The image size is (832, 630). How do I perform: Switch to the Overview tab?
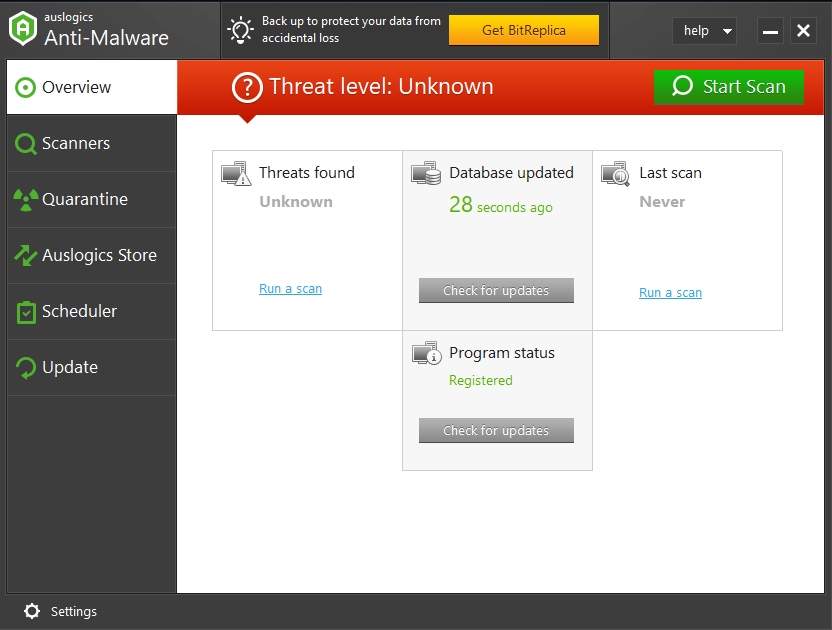click(92, 87)
